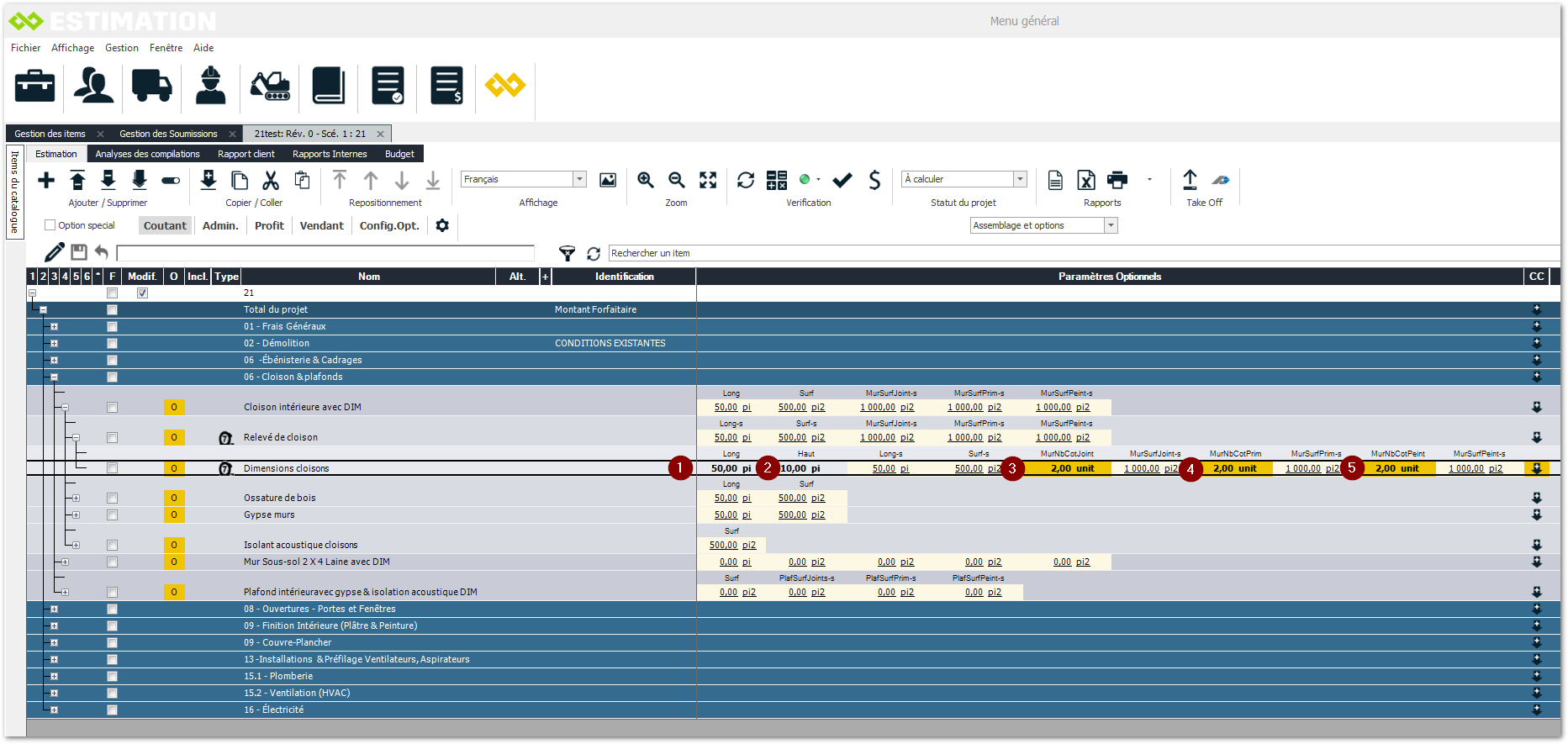The height and width of the screenshot is (744, 1568).
Task: Click the scissors cut icon
Action: (x=271, y=180)
